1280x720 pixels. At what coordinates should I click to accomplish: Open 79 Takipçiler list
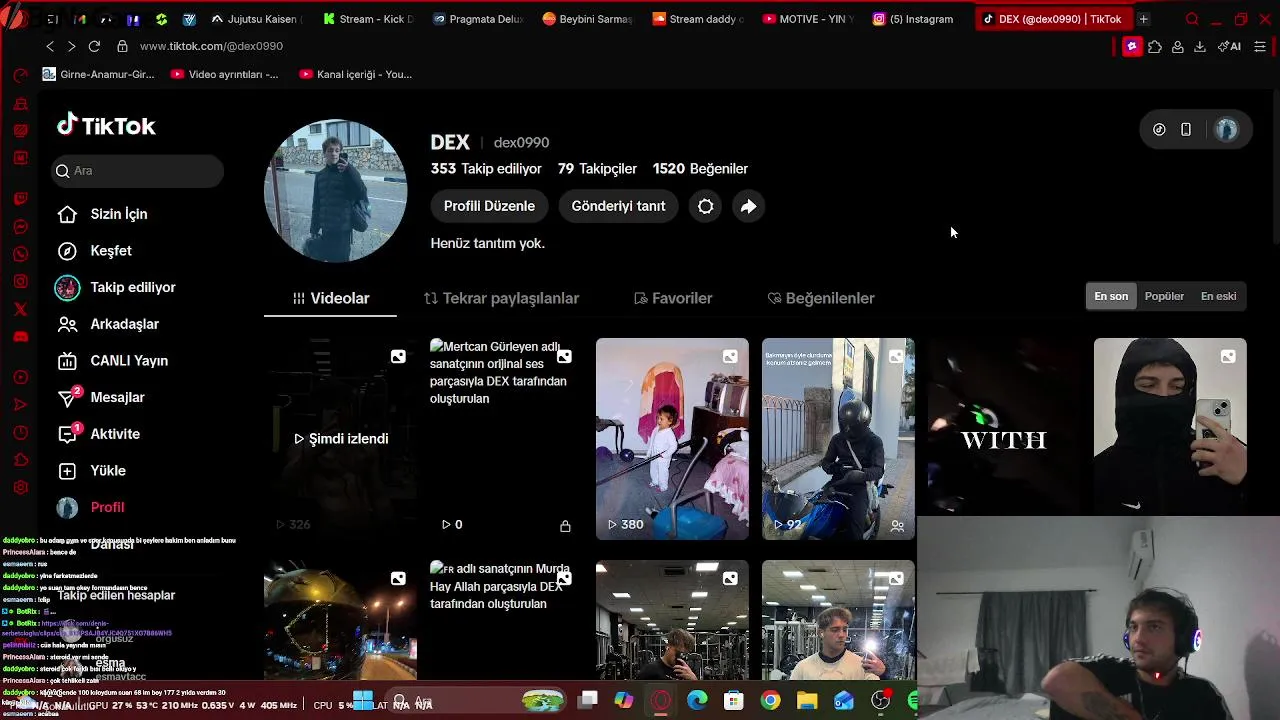[x=597, y=169]
